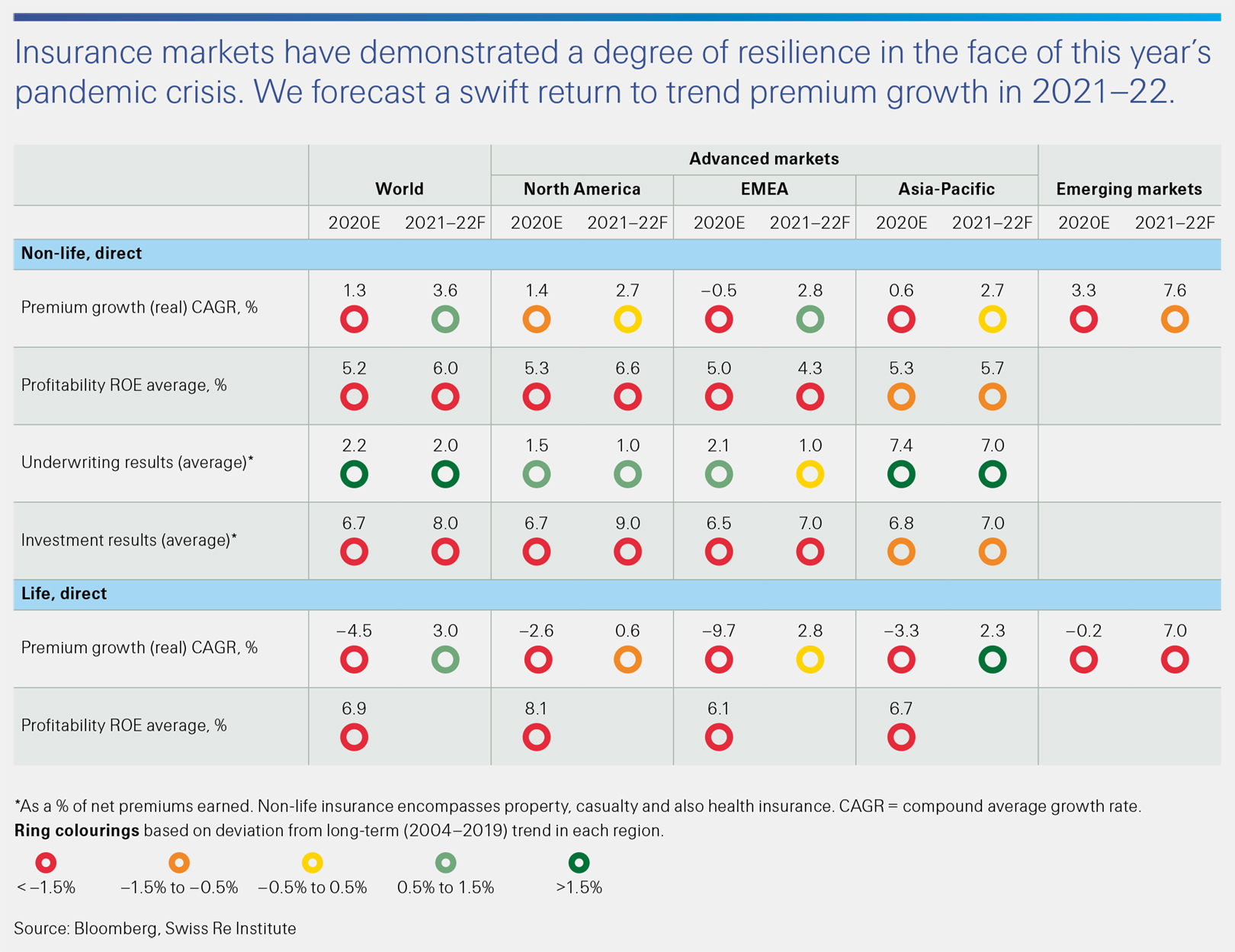Viewport: 1235px width, 952px height.
Task: Select the Emerging markets column header
Action: point(1128,189)
